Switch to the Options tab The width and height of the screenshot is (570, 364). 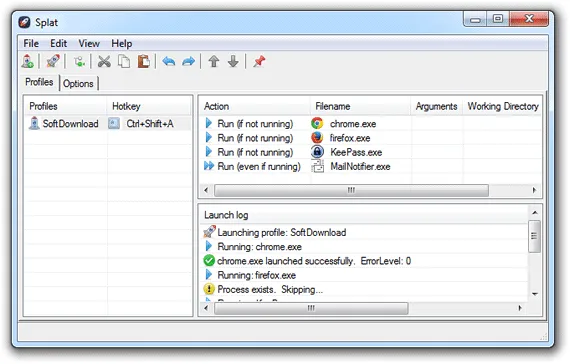tap(78, 84)
